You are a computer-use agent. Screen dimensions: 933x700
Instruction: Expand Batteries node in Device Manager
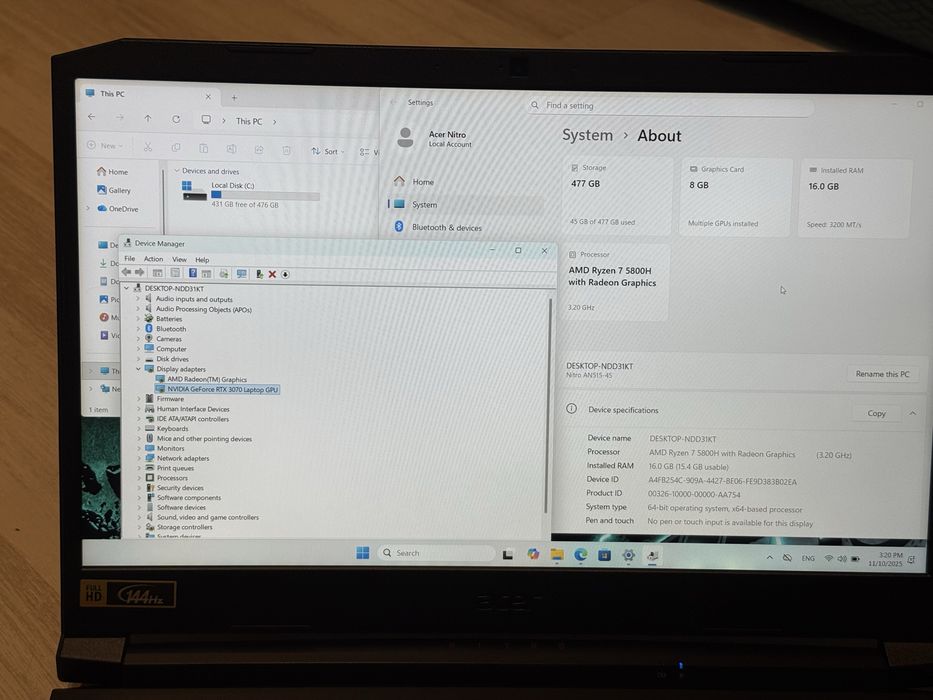[139, 318]
